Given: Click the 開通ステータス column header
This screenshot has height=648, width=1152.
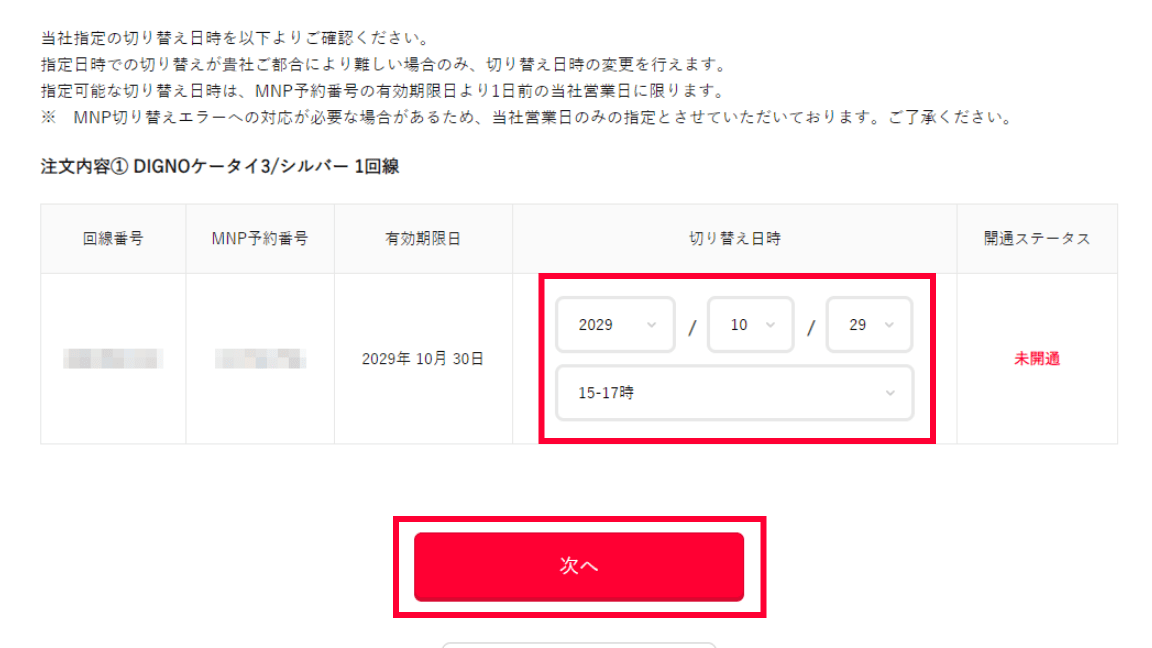Looking at the screenshot, I should 1036,239.
